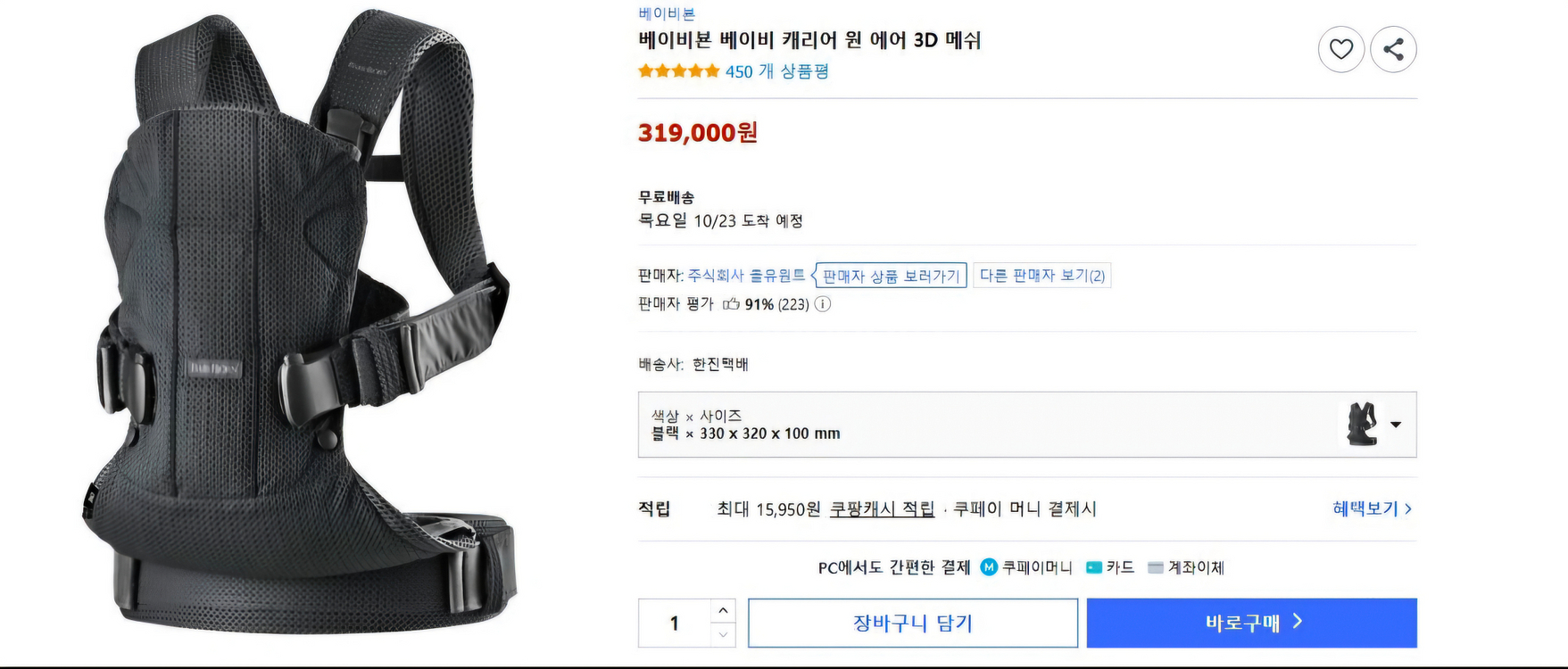Click the 계좌이체 payment icon

1155,567
